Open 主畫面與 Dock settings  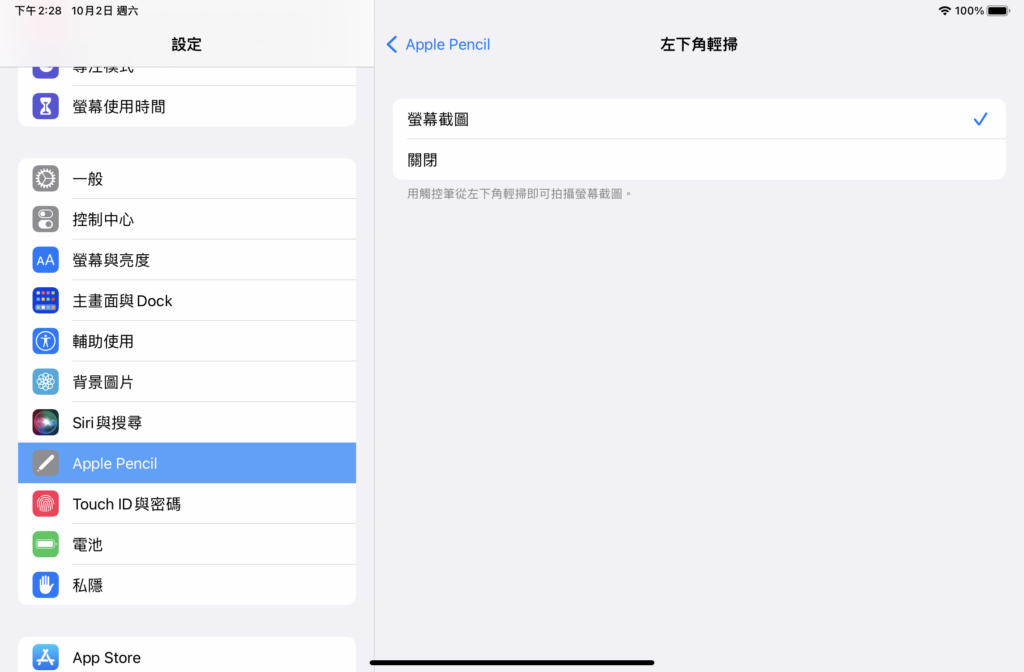coord(187,300)
